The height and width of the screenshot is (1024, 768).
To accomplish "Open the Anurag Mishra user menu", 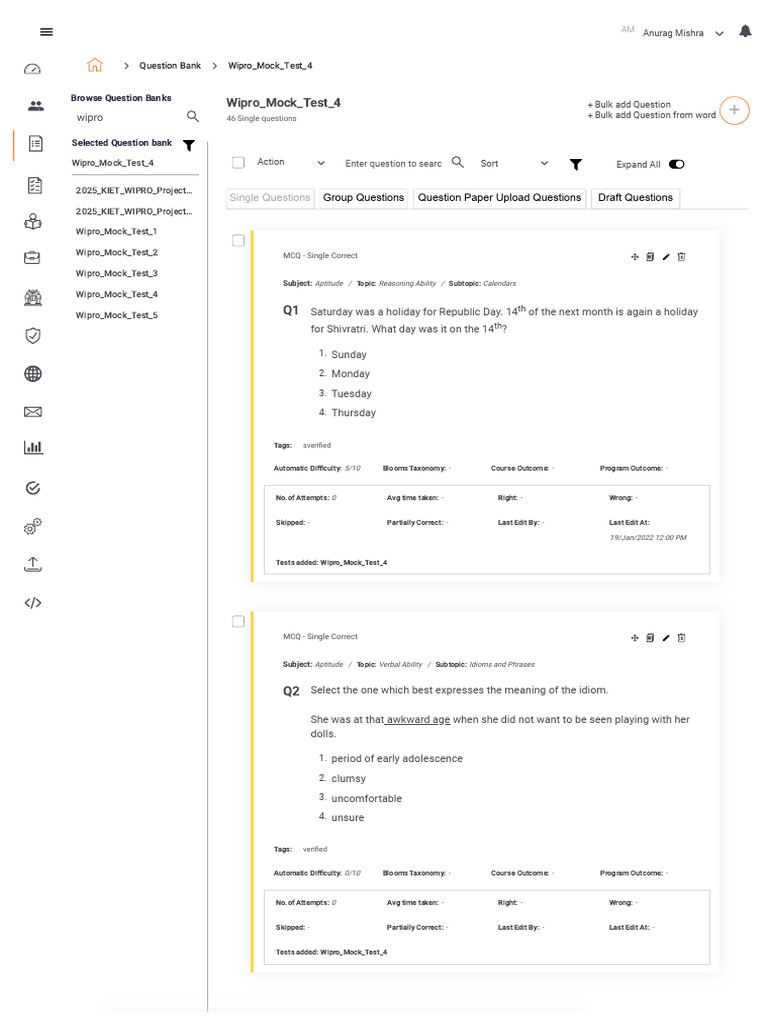I will 684,33.
